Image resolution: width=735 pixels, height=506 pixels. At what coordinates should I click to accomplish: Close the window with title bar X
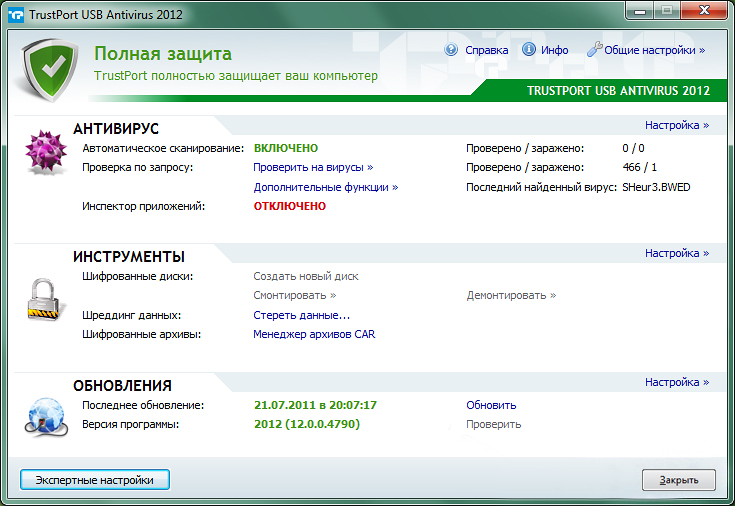704,11
